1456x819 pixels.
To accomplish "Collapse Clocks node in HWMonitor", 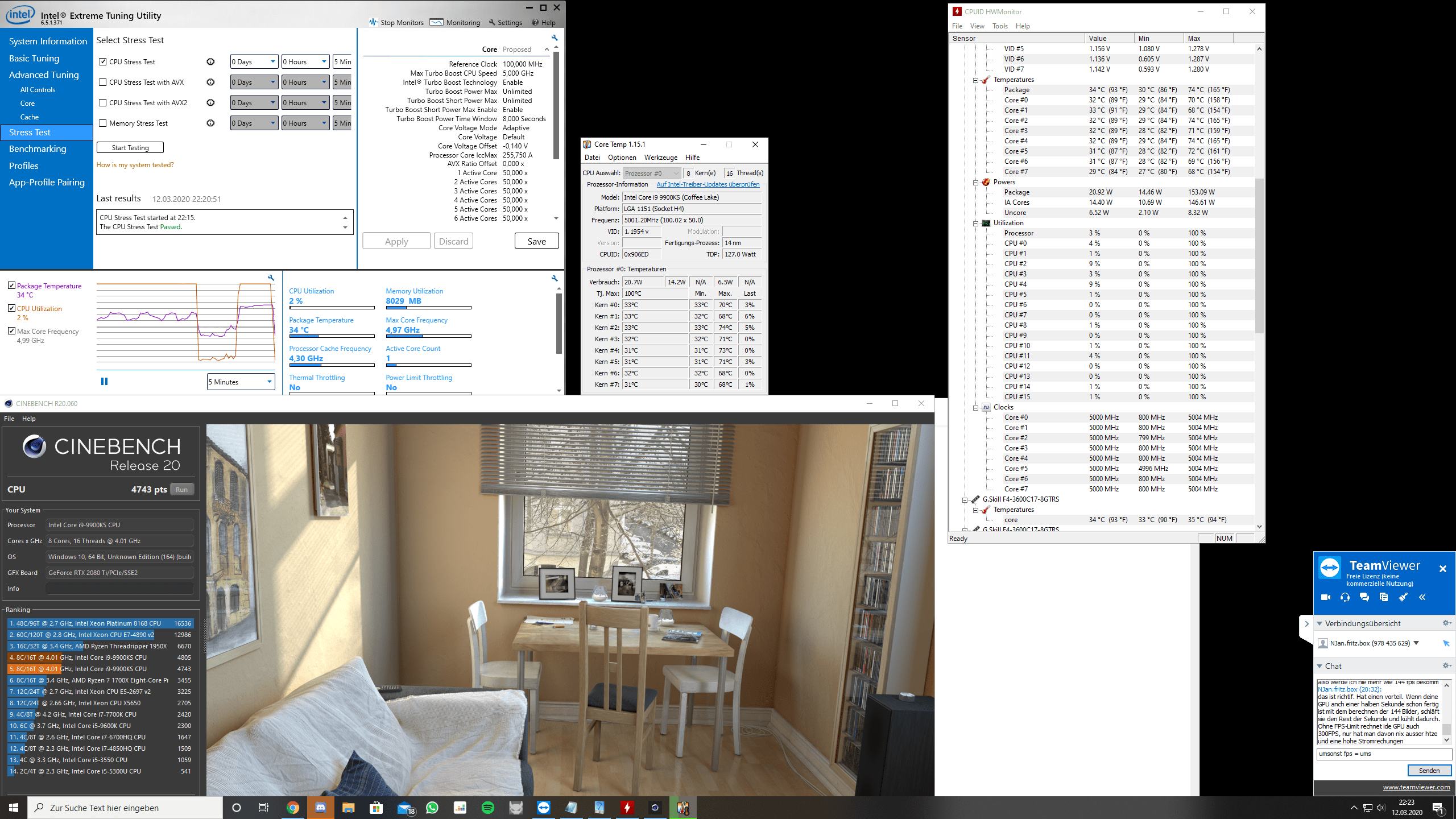I will pos(976,407).
